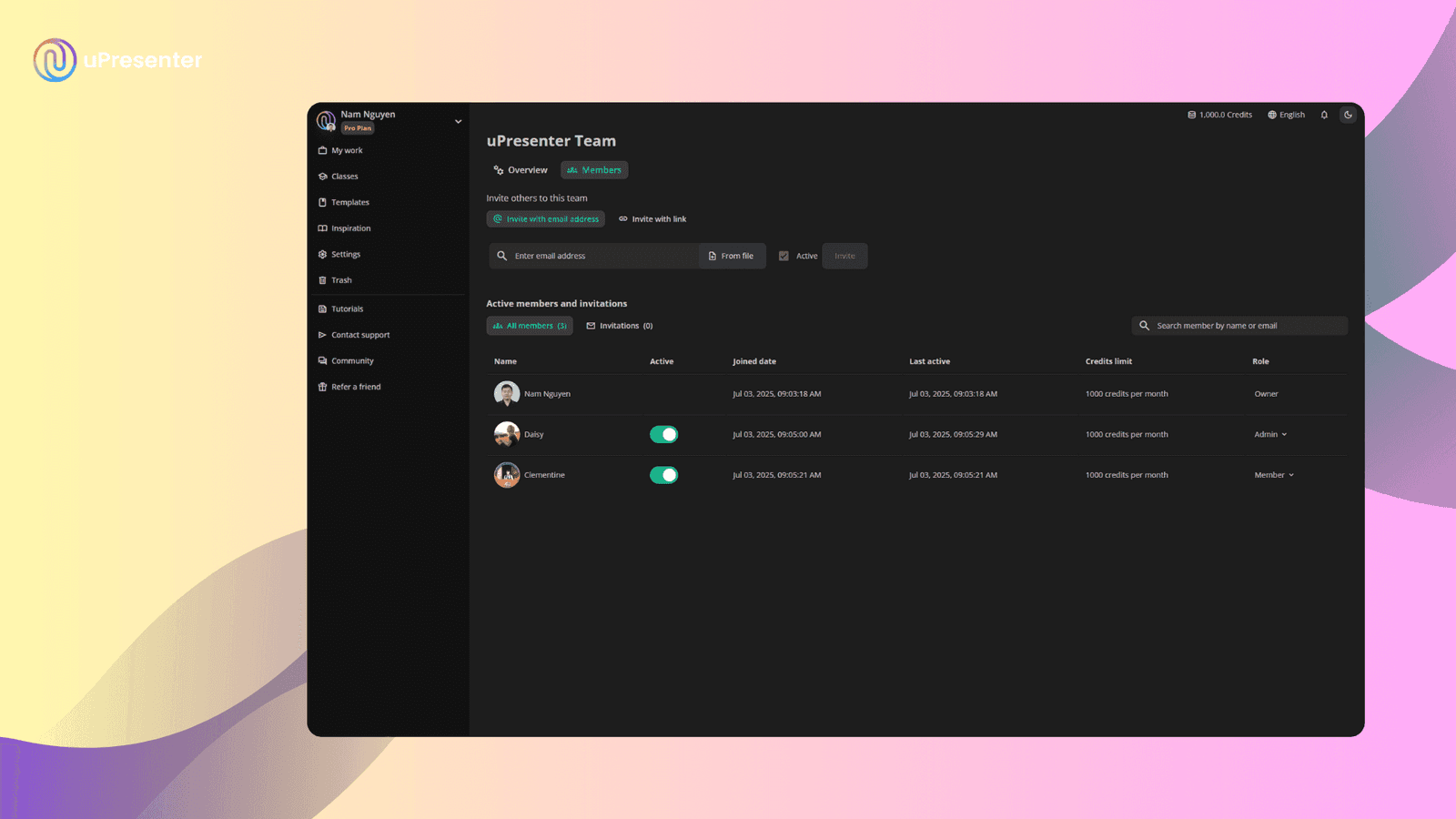Click the uPresenter Team heading
This screenshot has height=819, width=1456.
pyautogui.click(x=551, y=141)
